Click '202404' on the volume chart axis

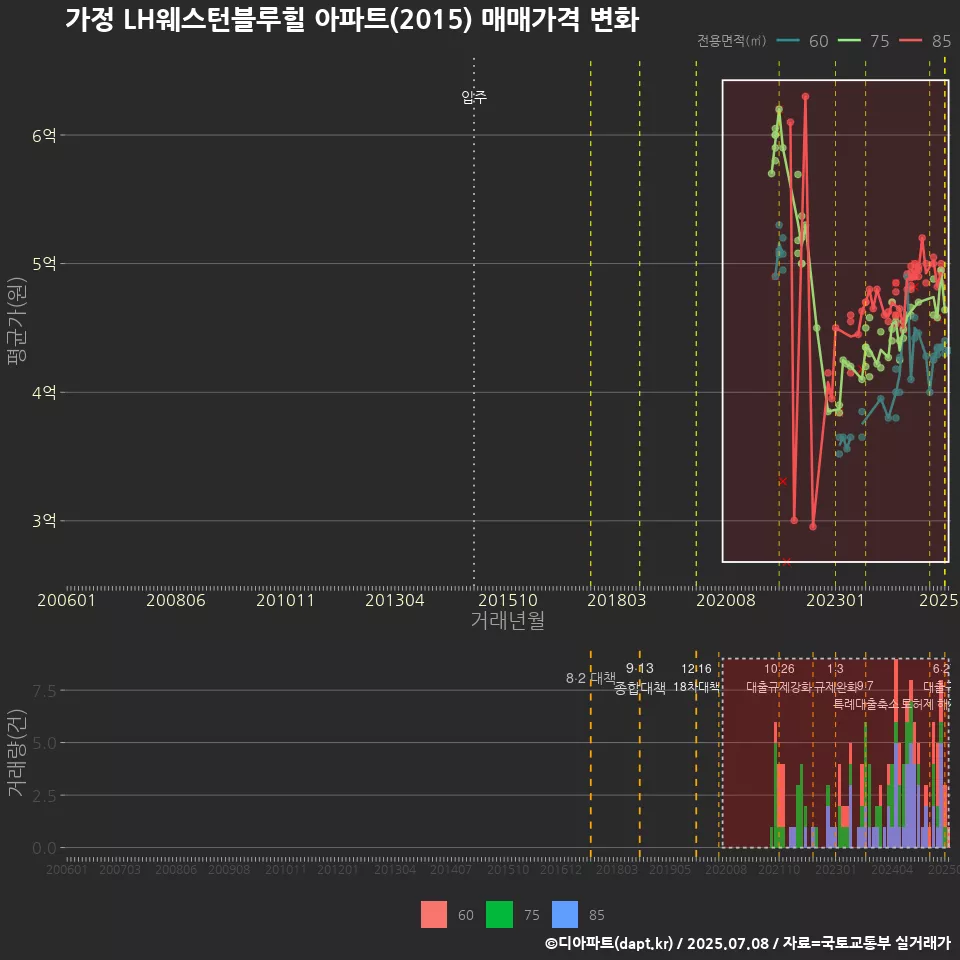tap(892, 869)
